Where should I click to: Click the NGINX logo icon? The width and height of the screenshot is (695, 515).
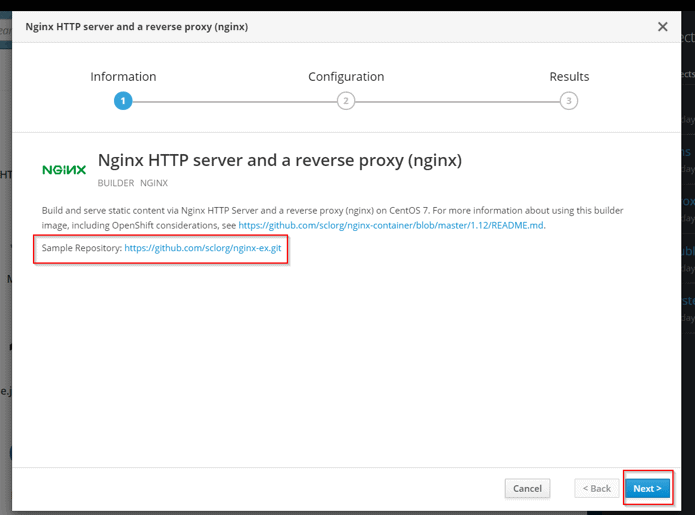(x=64, y=170)
